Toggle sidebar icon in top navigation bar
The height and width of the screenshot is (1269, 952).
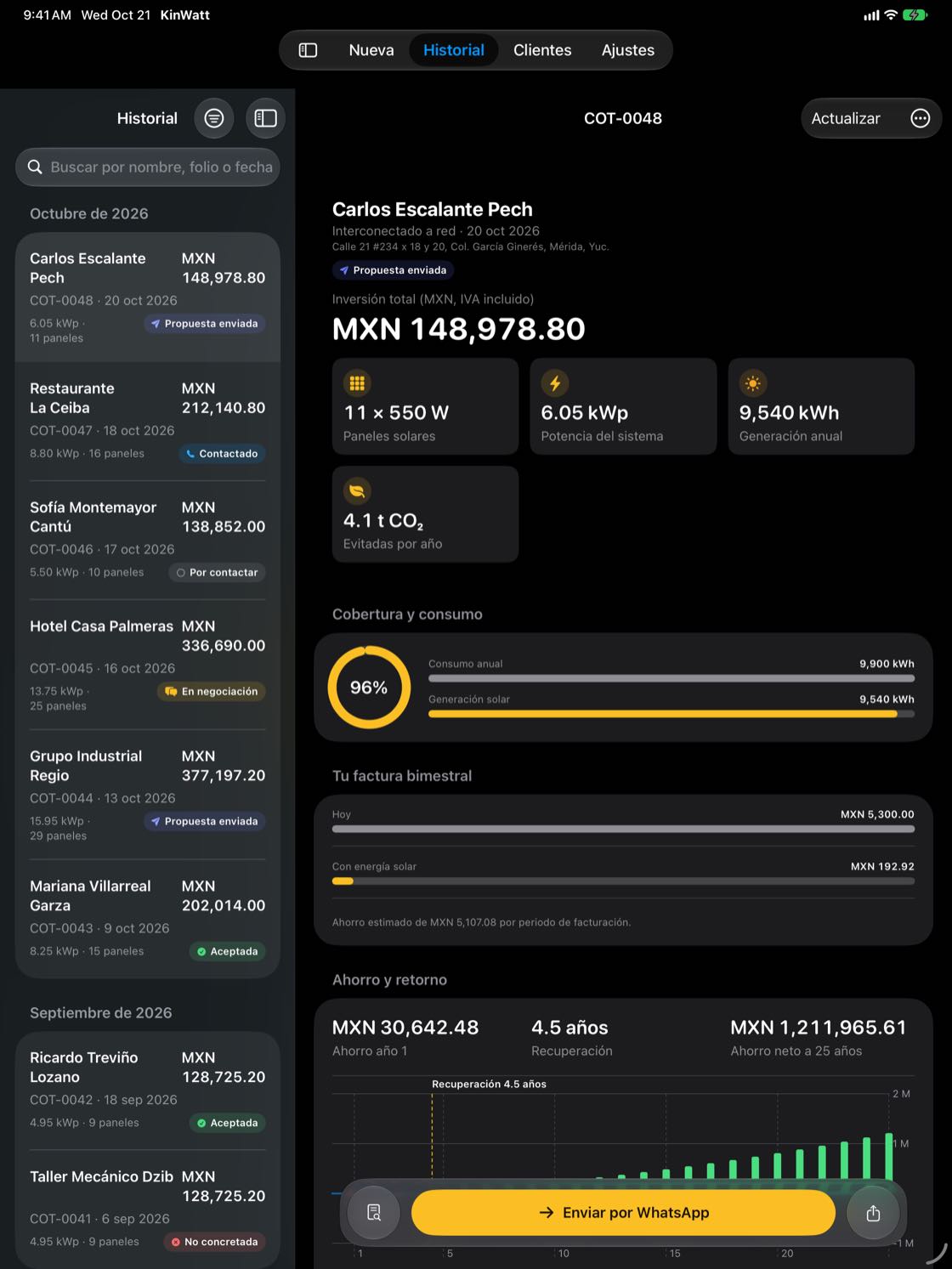tap(308, 50)
